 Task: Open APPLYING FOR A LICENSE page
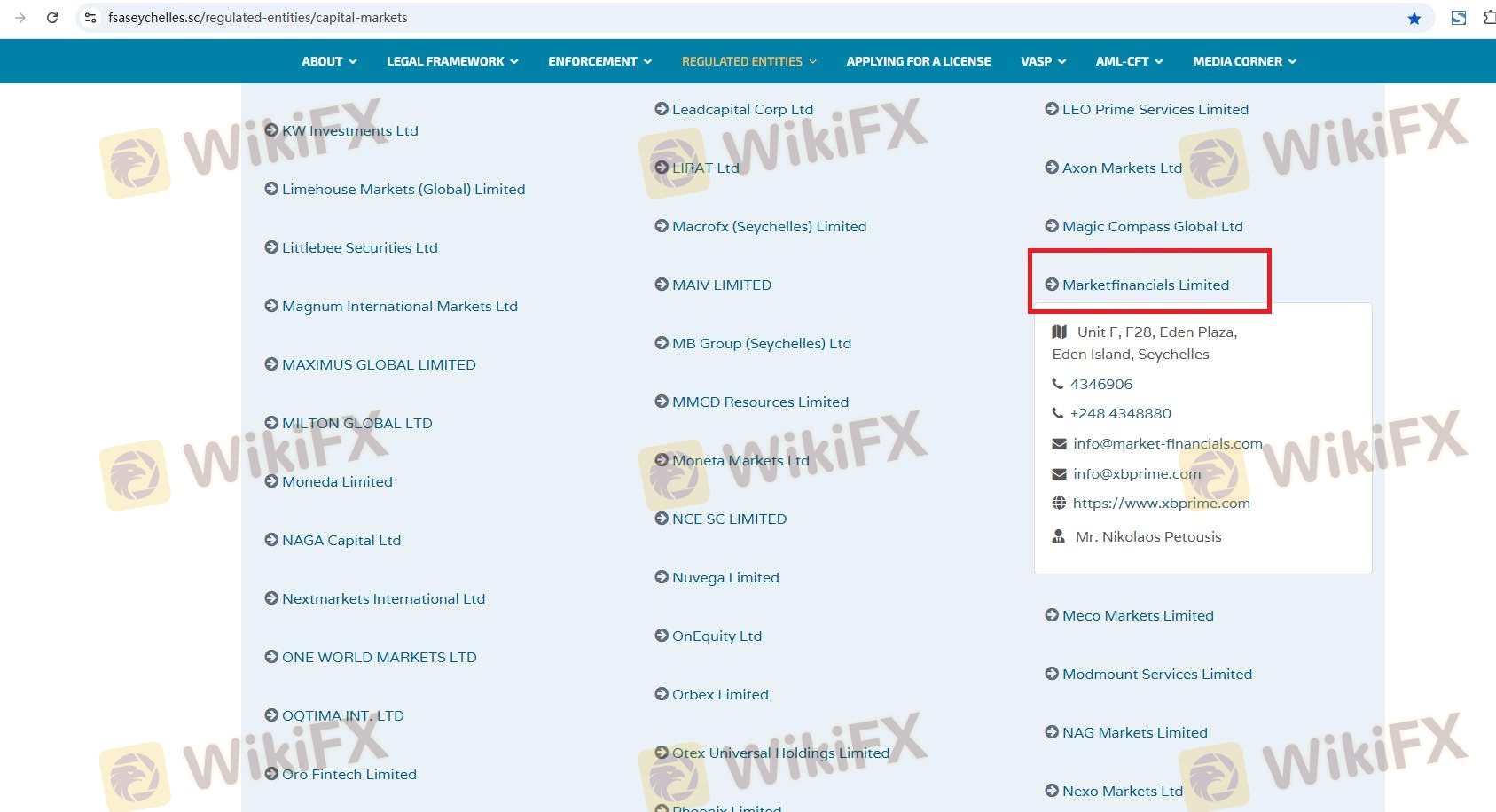pos(918,61)
